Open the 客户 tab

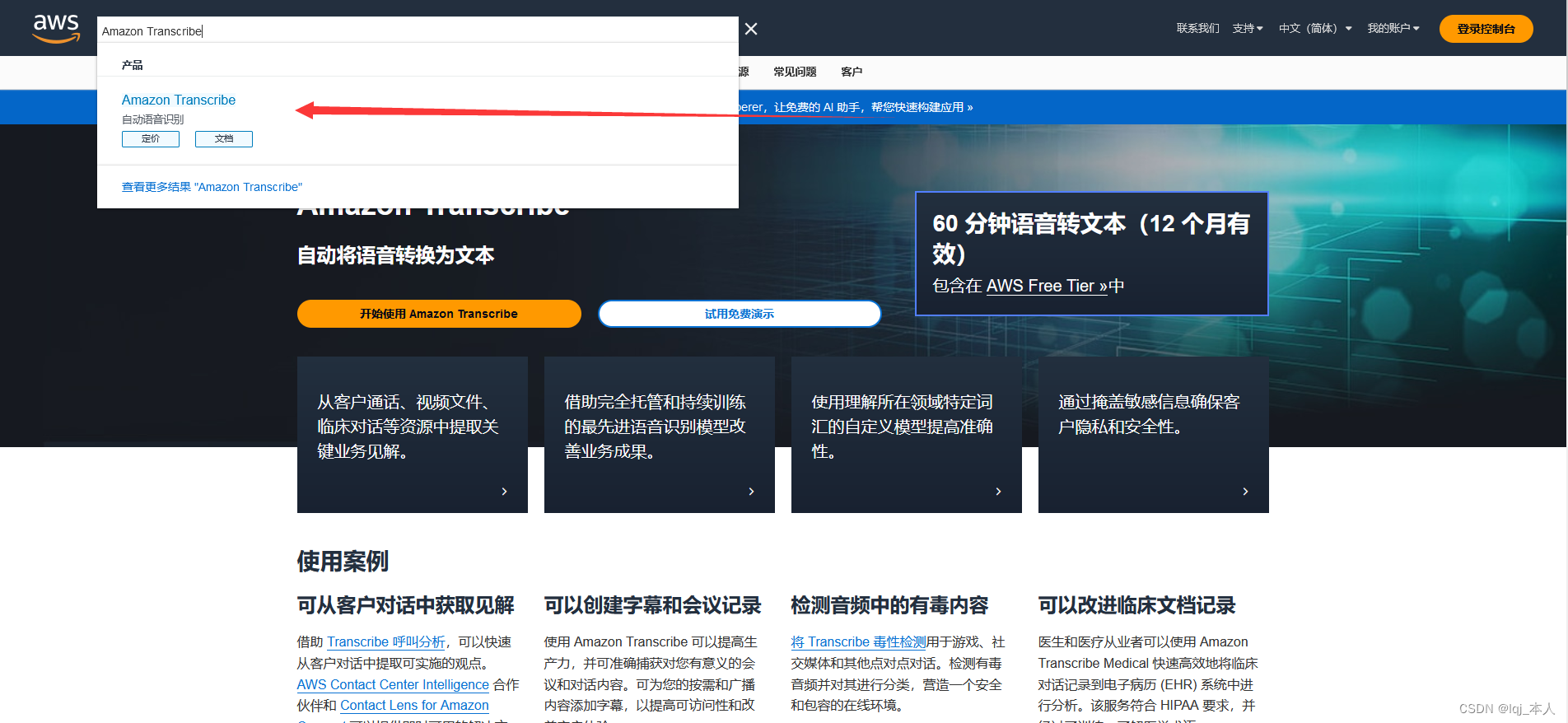point(852,72)
